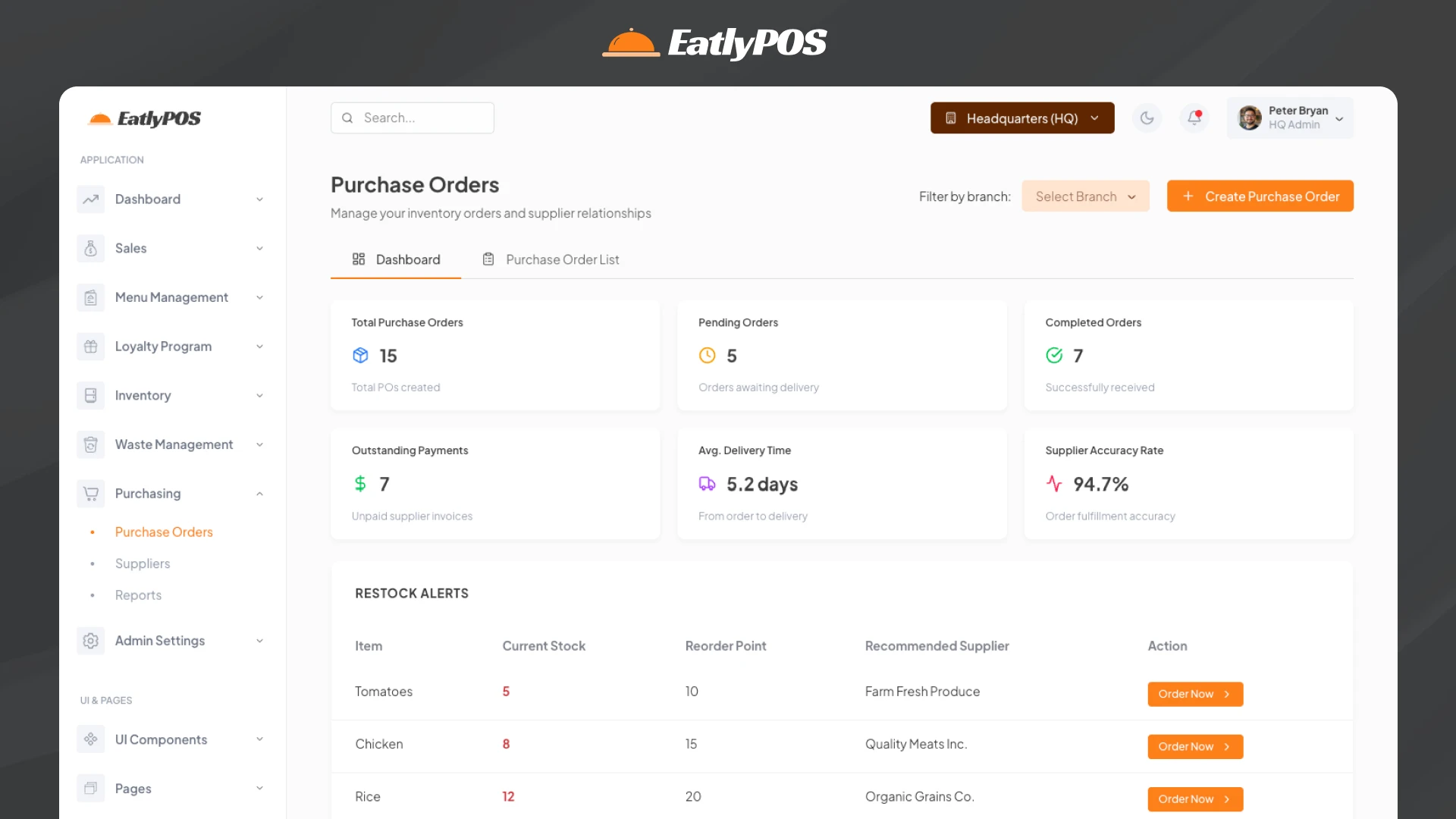1456x819 pixels.
Task: Click Order Now for Rice
Action: (1195, 799)
